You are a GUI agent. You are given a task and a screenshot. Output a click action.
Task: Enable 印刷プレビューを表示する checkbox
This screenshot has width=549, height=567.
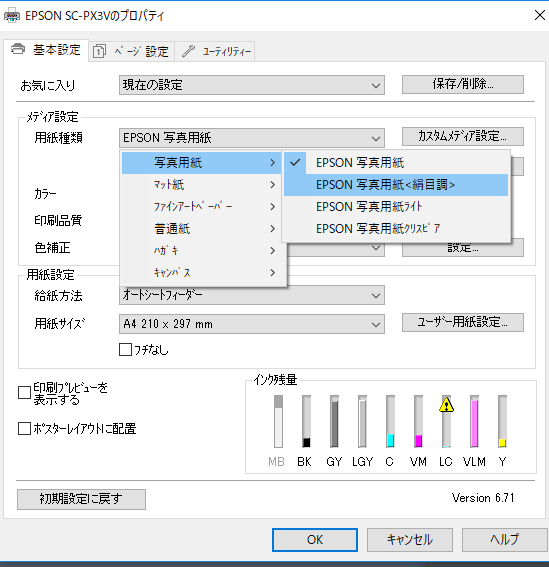(24, 393)
